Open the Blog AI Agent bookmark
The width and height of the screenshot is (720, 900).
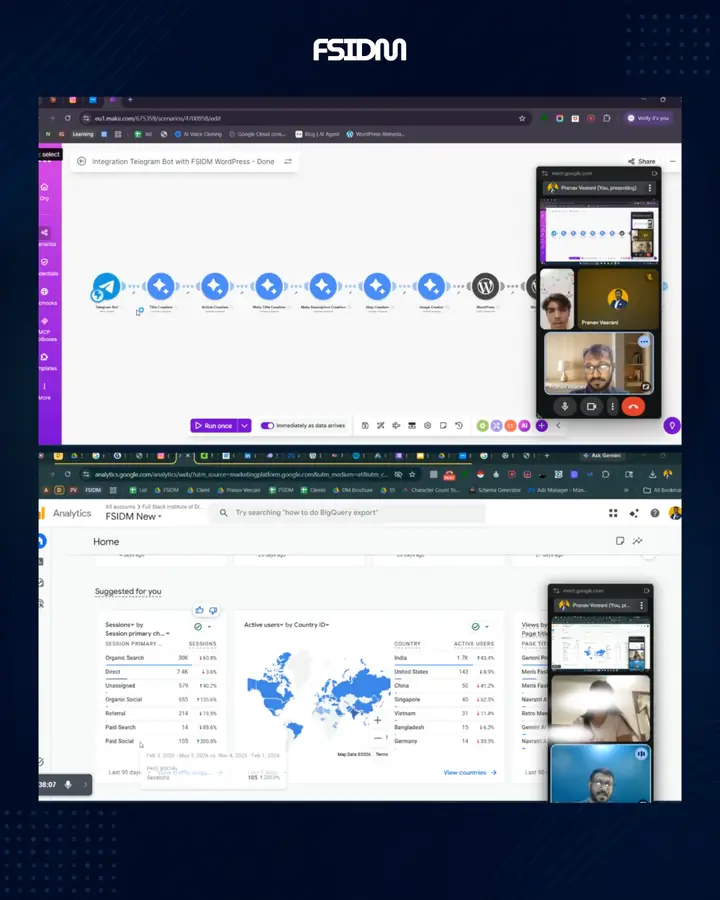[318, 134]
